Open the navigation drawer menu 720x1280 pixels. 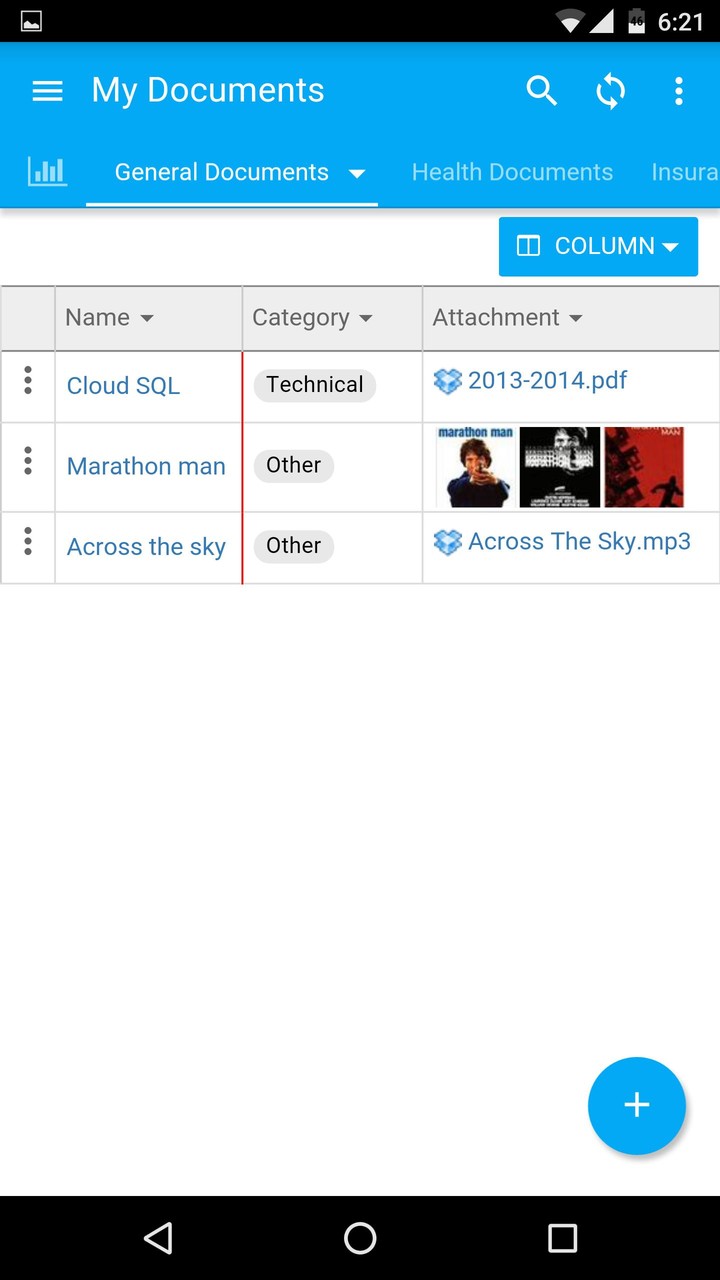47,90
